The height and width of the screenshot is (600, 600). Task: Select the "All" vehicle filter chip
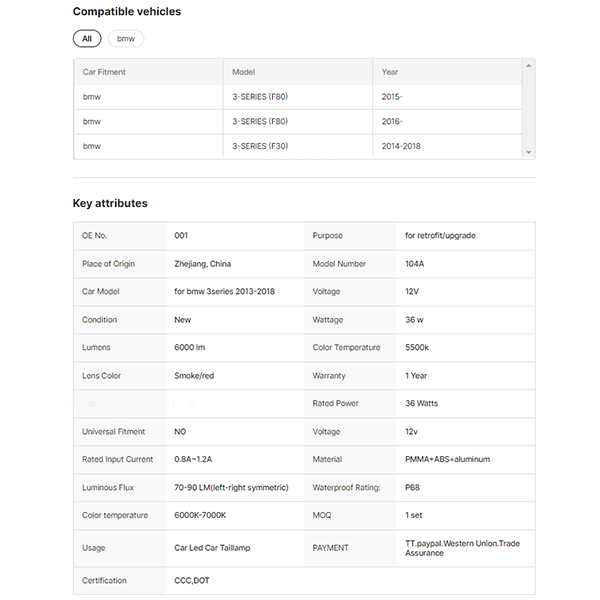[87, 39]
